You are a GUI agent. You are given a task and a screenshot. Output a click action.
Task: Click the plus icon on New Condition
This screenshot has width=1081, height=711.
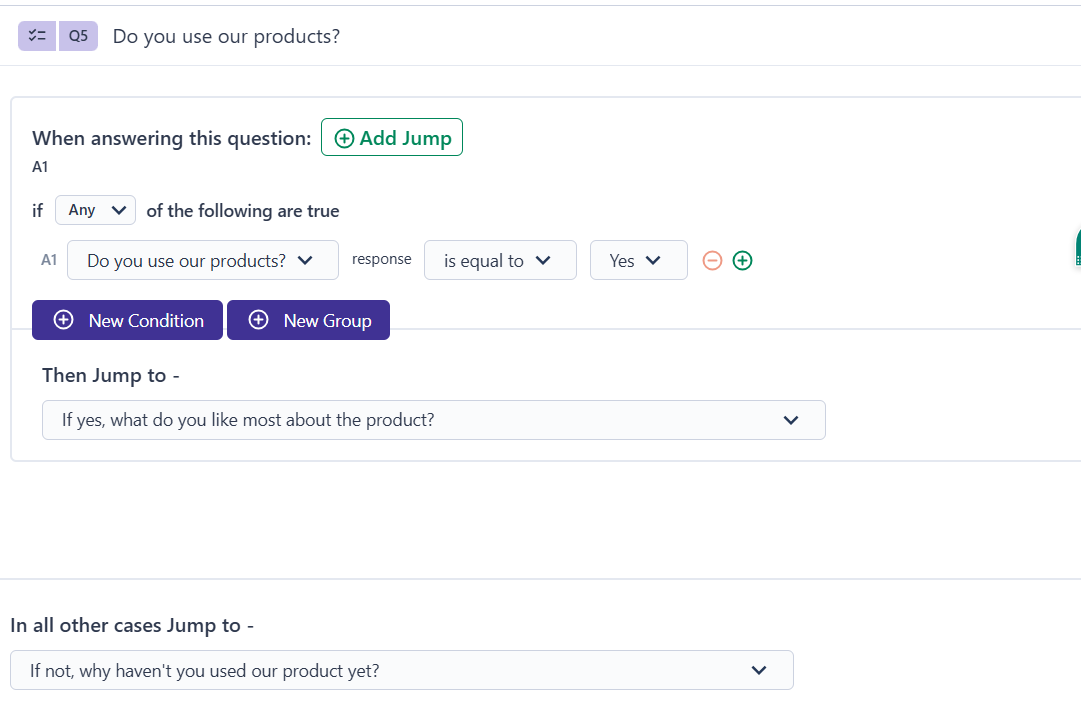click(63, 320)
